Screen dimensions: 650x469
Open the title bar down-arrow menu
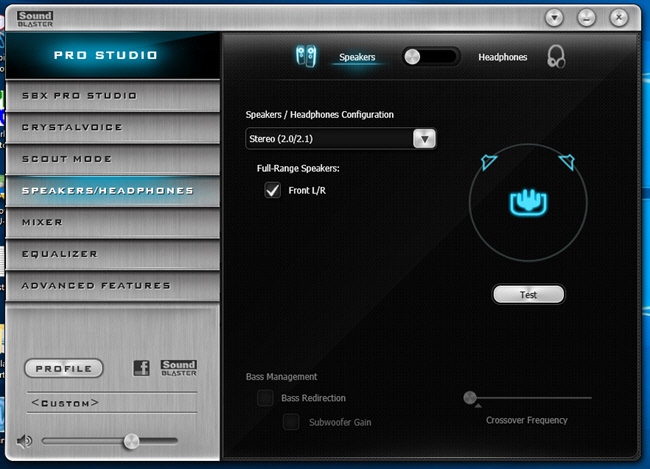tap(555, 17)
